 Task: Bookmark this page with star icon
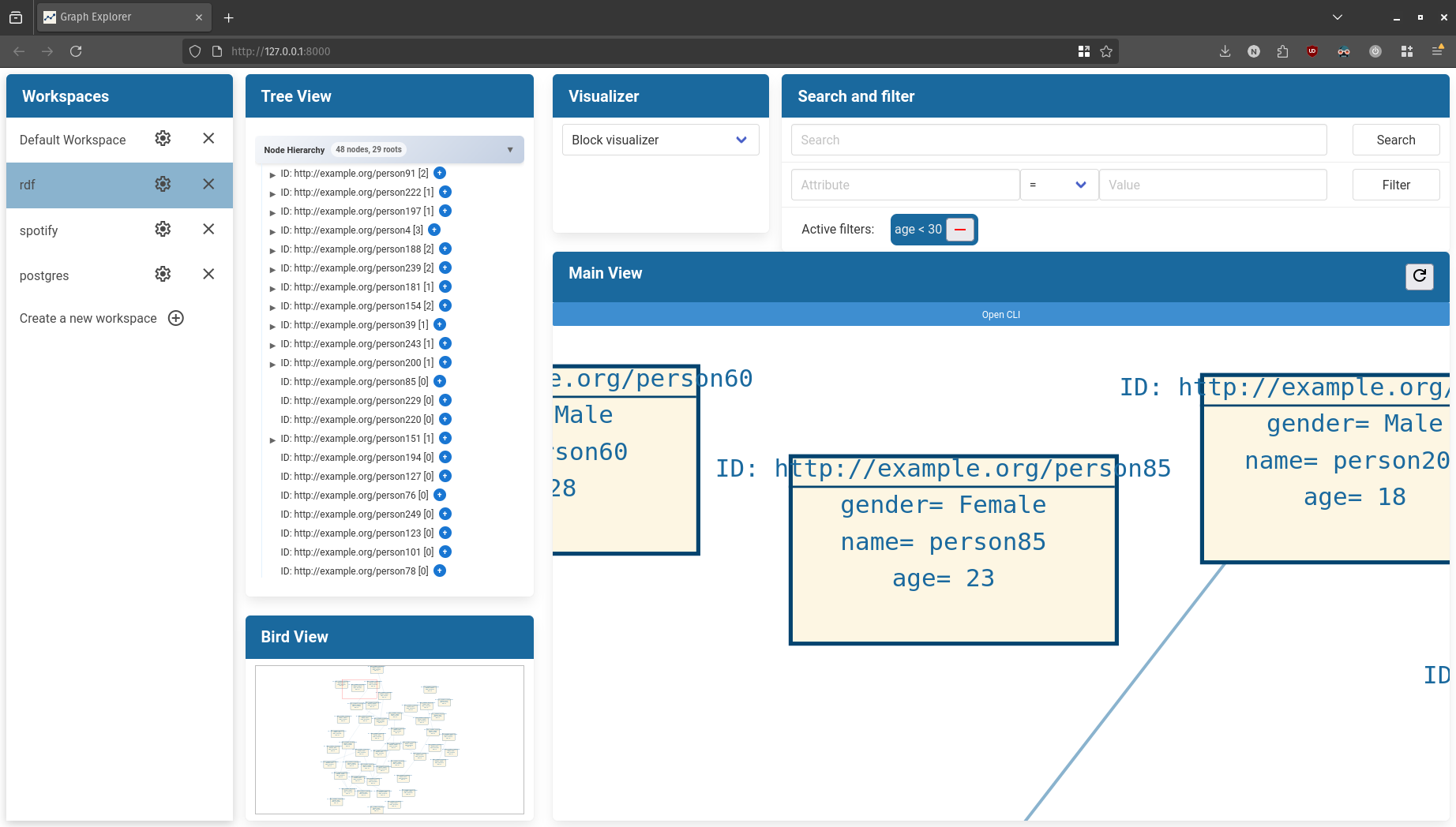coord(1106,51)
